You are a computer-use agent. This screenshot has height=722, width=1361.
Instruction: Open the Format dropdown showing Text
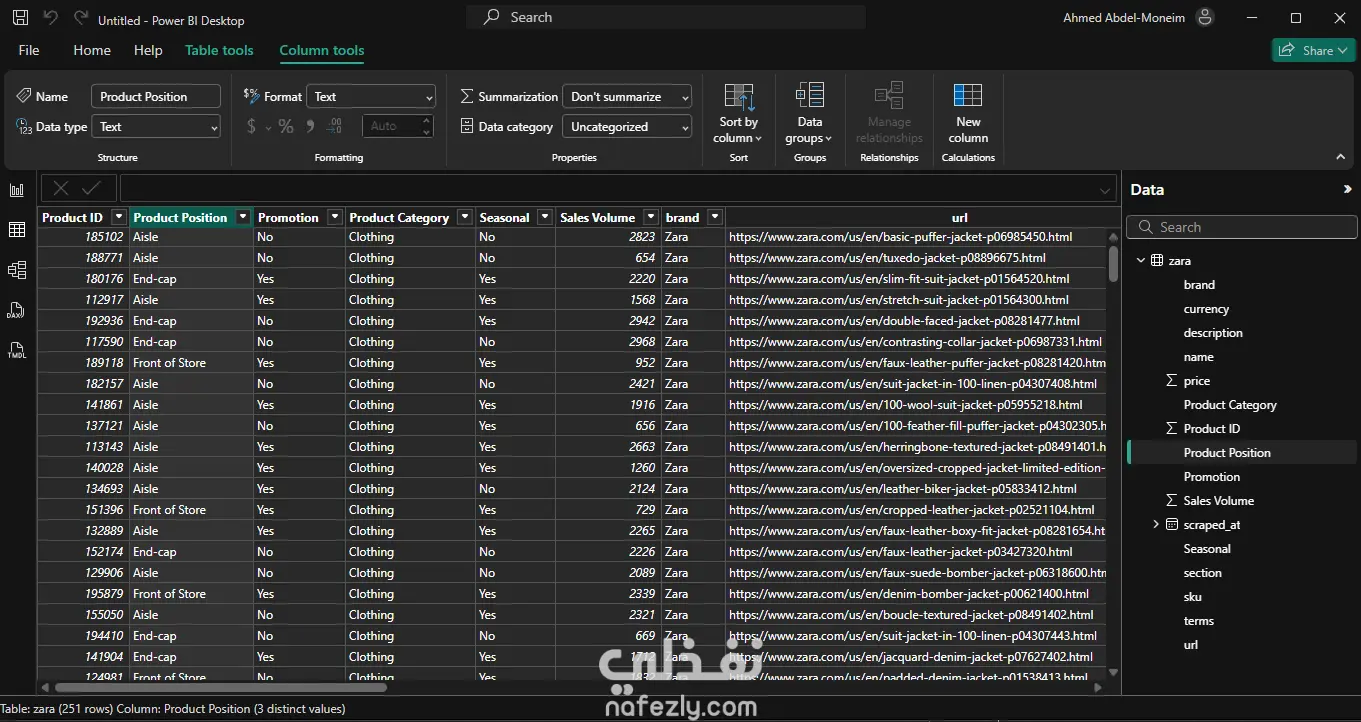[x=371, y=97]
